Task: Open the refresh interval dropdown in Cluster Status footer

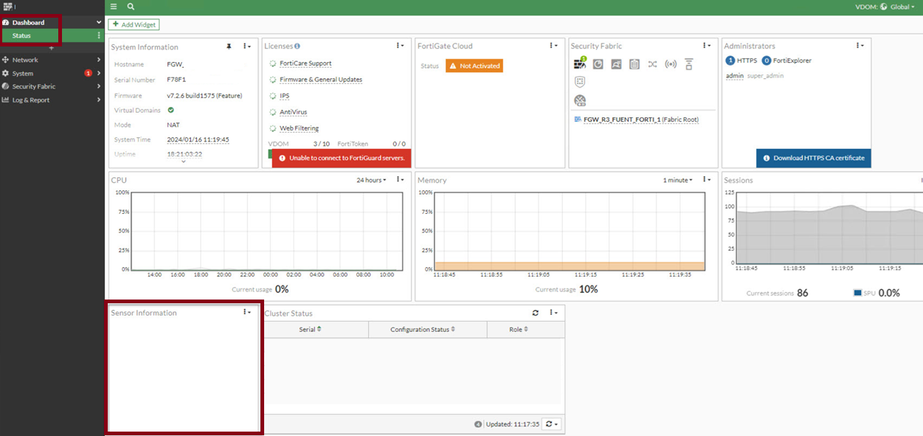Action: point(552,424)
